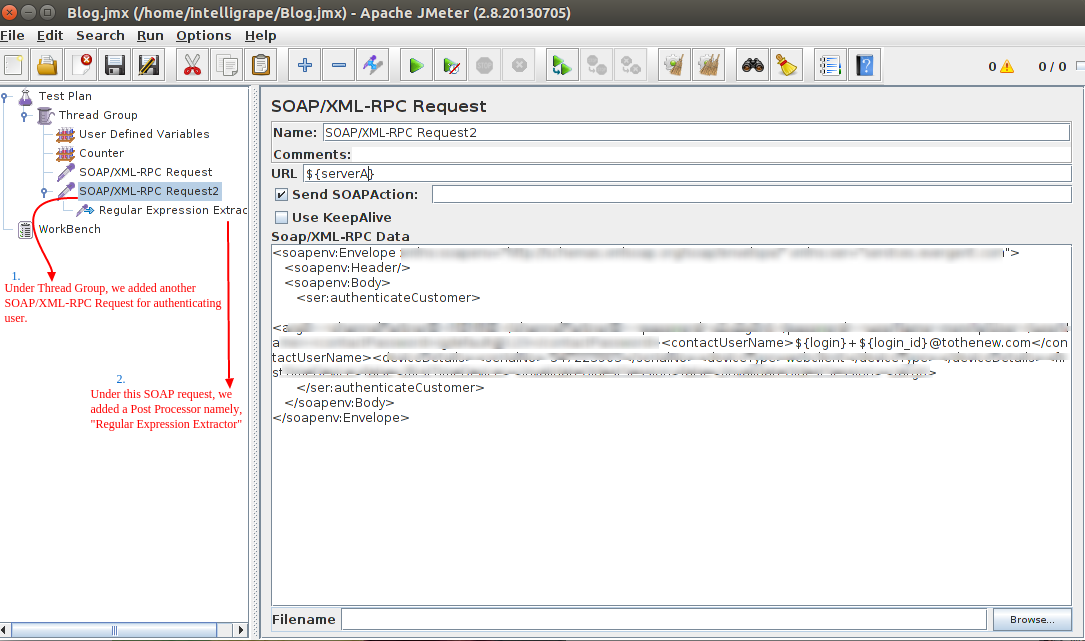Click the Save As icon

(149, 66)
